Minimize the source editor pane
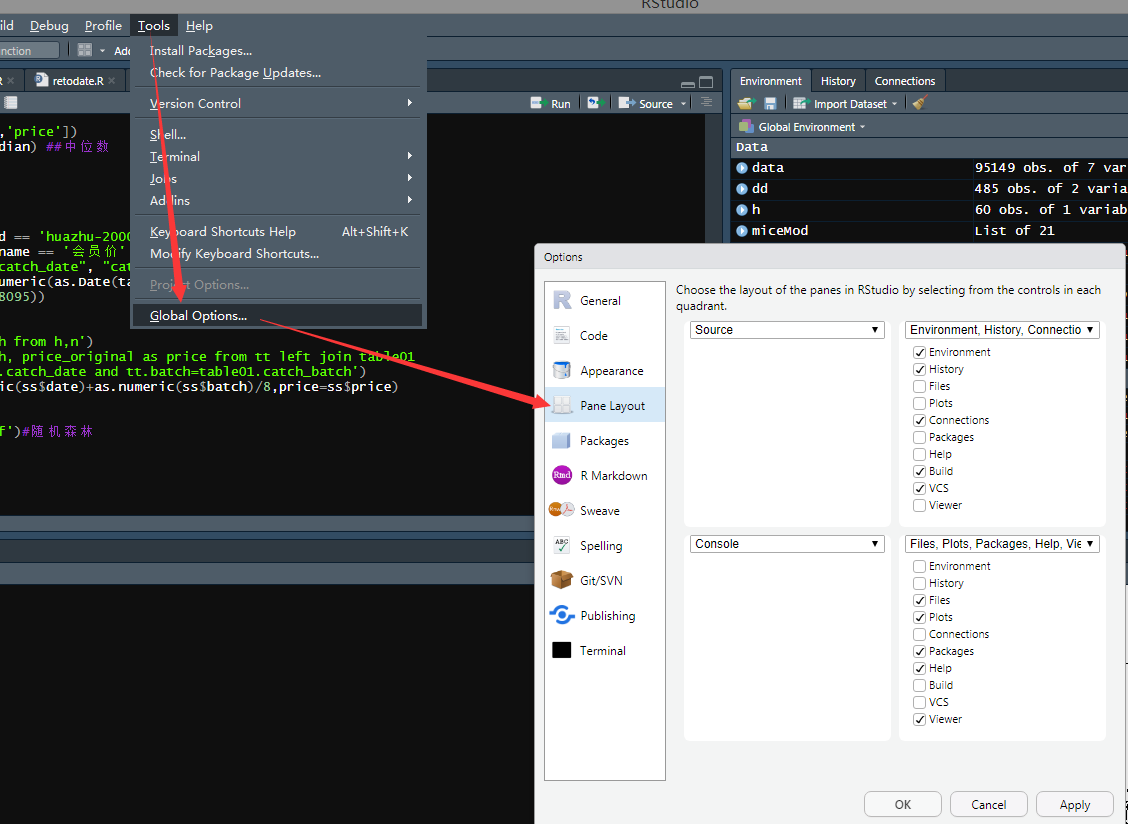1128x824 pixels. pos(688,83)
